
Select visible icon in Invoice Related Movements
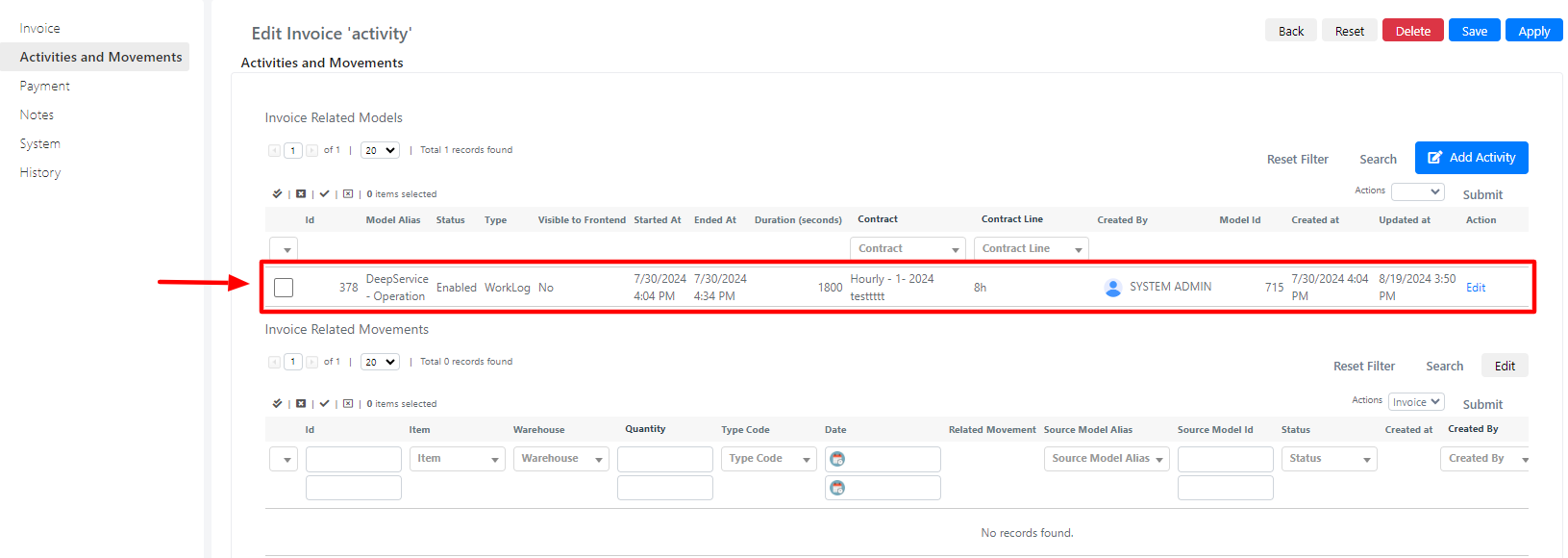325,403
